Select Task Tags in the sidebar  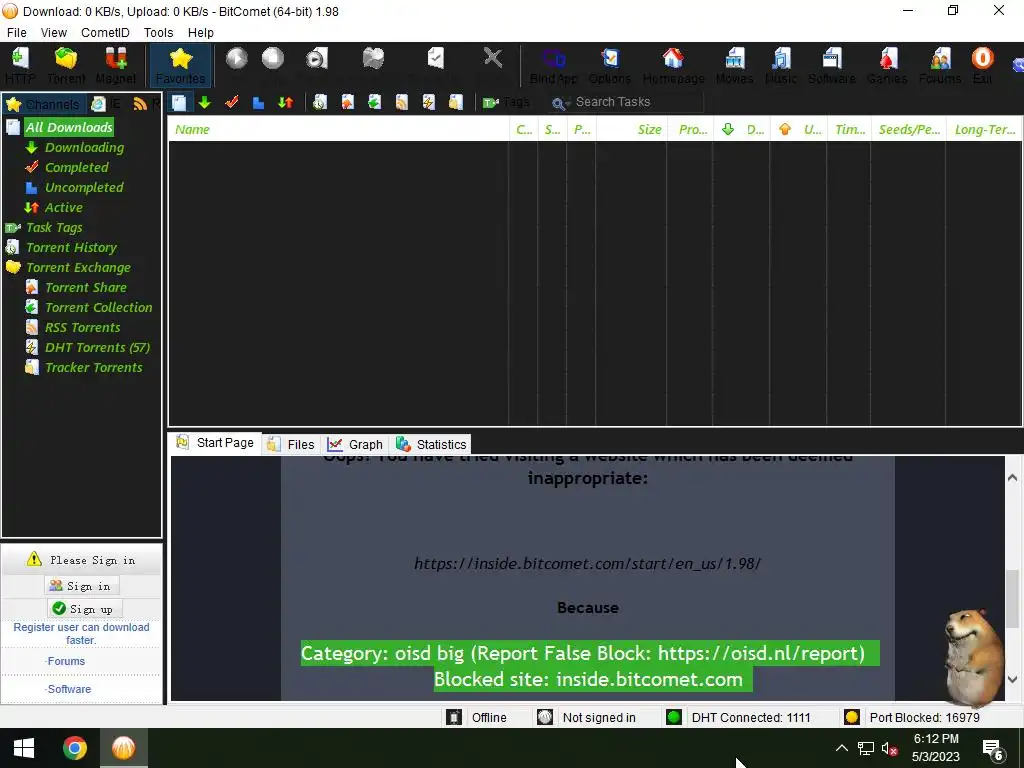(x=54, y=228)
